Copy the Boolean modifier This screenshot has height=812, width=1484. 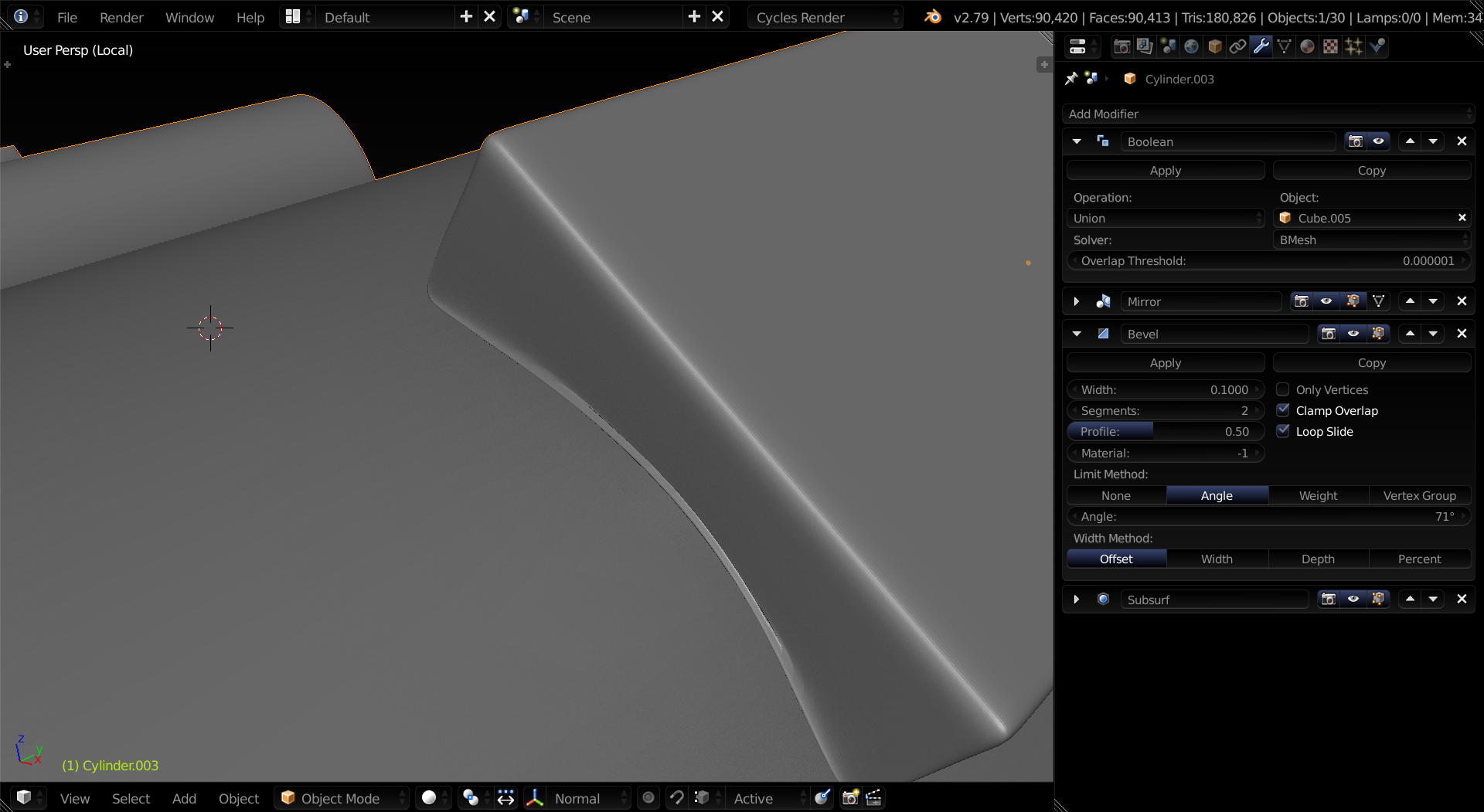point(1372,171)
